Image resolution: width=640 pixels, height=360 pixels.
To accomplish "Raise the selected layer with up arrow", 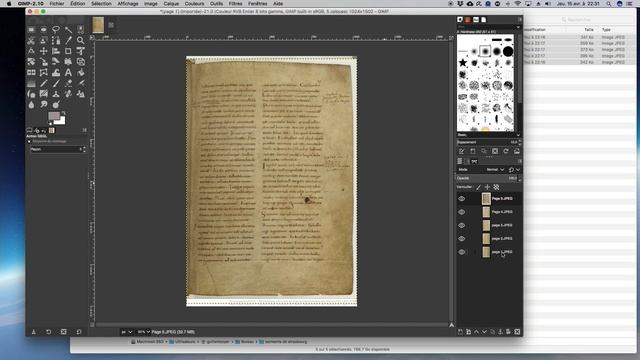I will [x=476, y=332].
